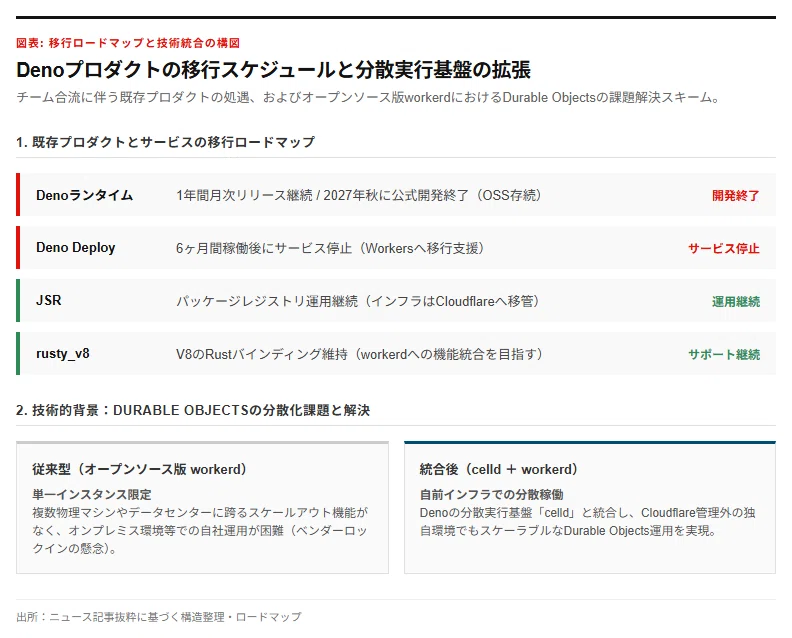Select the 'JSR' row label

coord(48,301)
